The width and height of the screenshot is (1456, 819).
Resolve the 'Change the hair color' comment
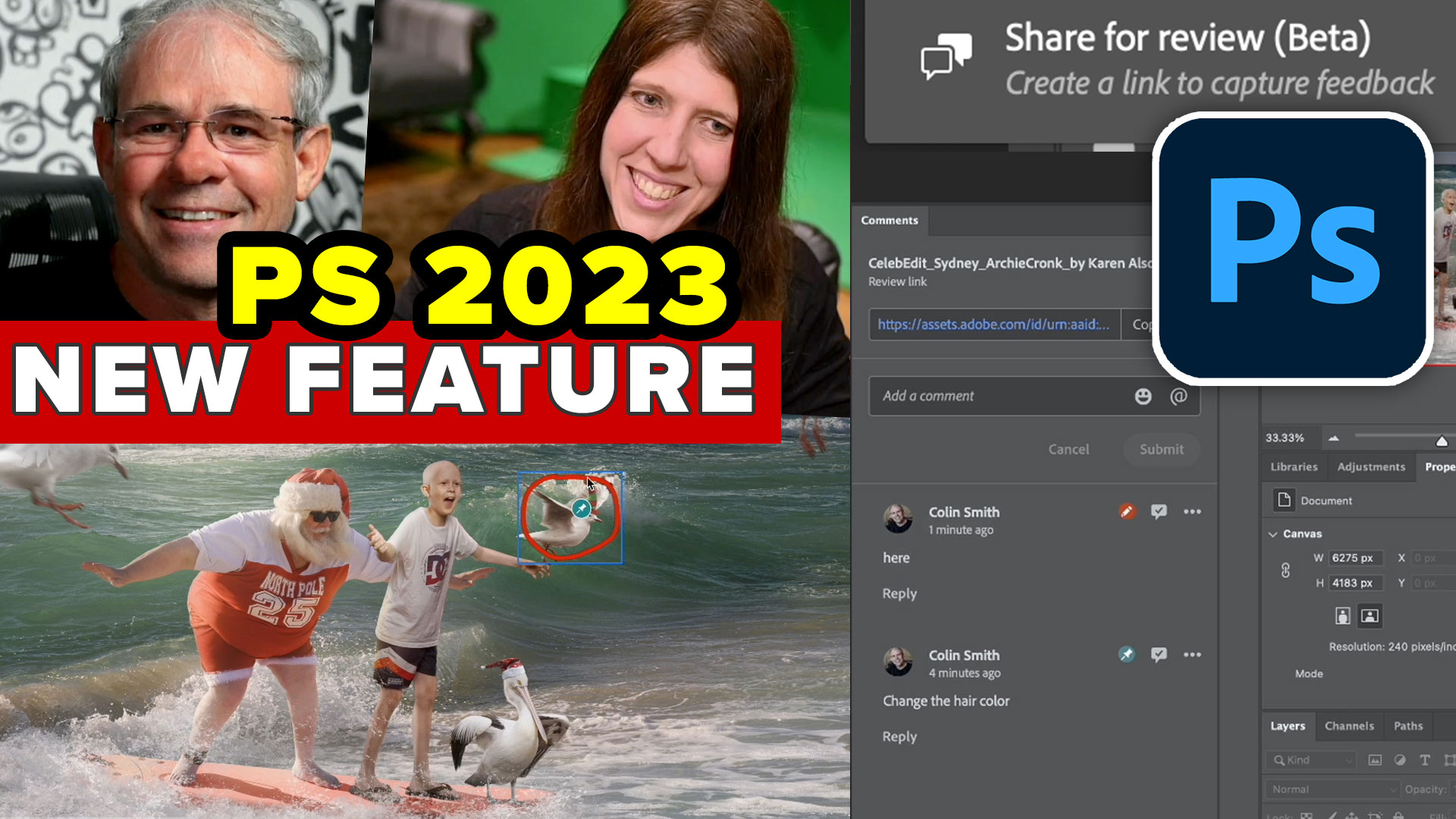pos(1159,654)
